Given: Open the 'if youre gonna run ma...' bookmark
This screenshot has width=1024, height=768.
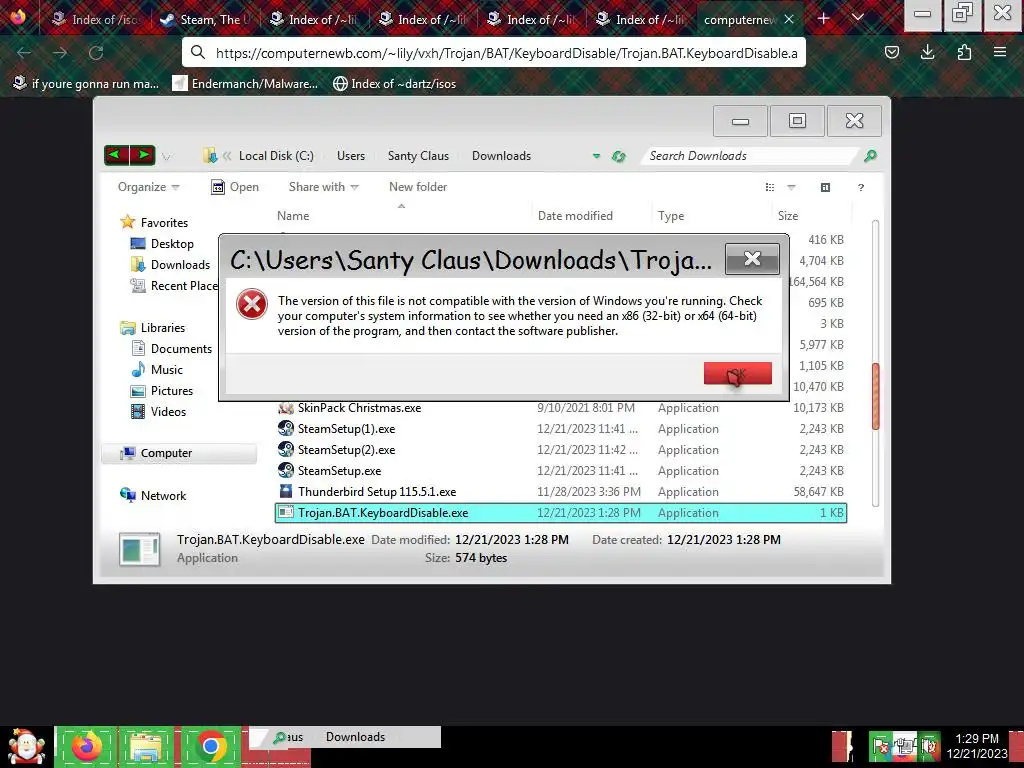Looking at the screenshot, I should point(86,84).
